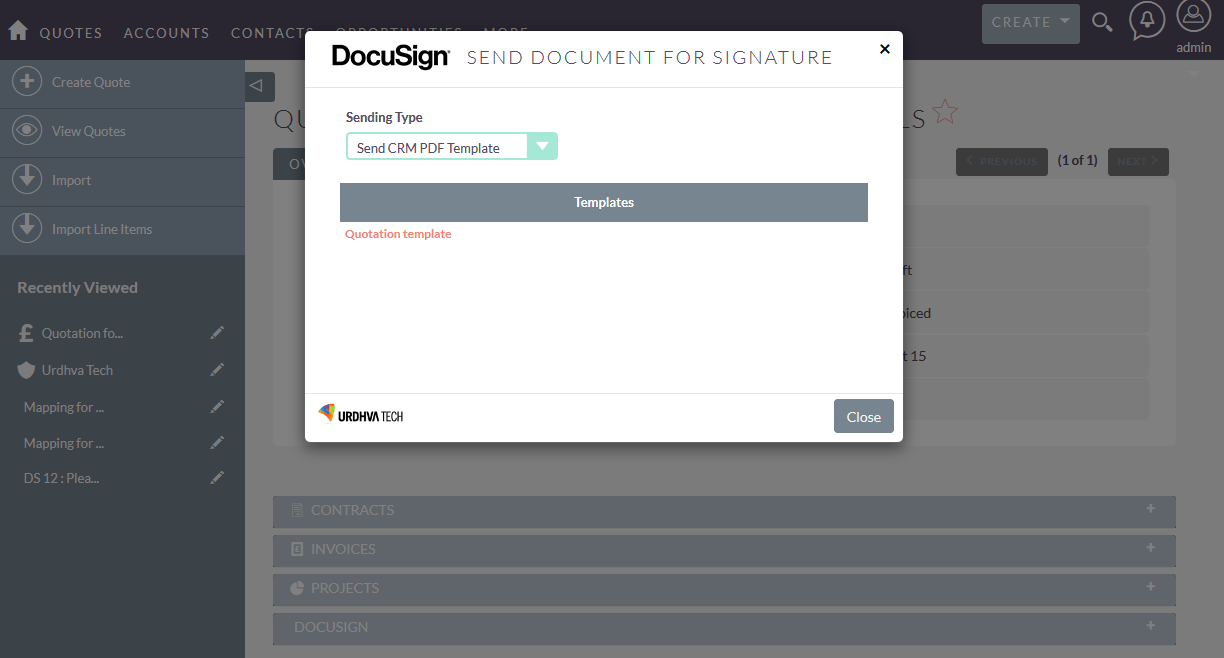This screenshot has width=1224, height=658.
Task: Open the ACCOUNTS menu
Action: (166, 33)
